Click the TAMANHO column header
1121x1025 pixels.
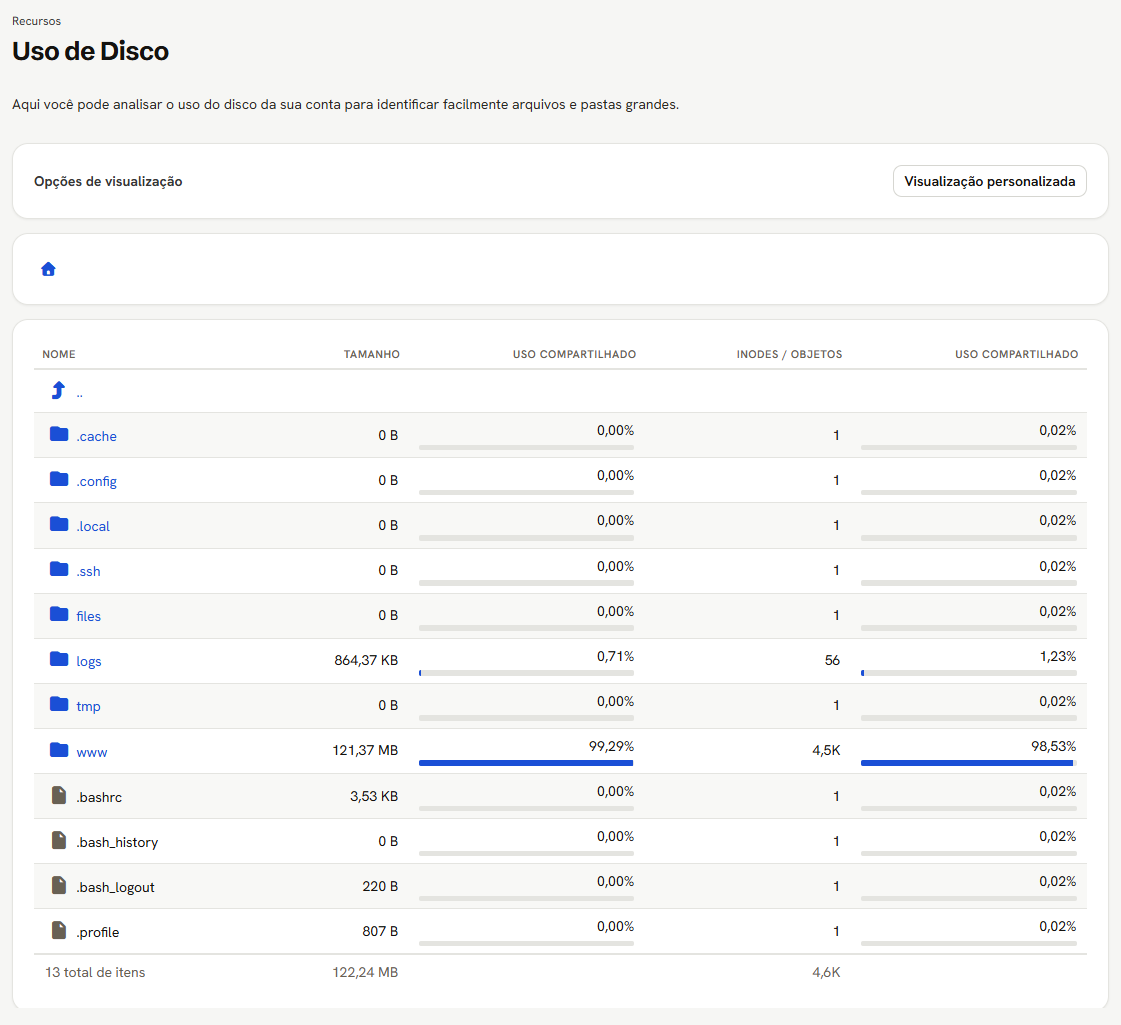[372, 355]
